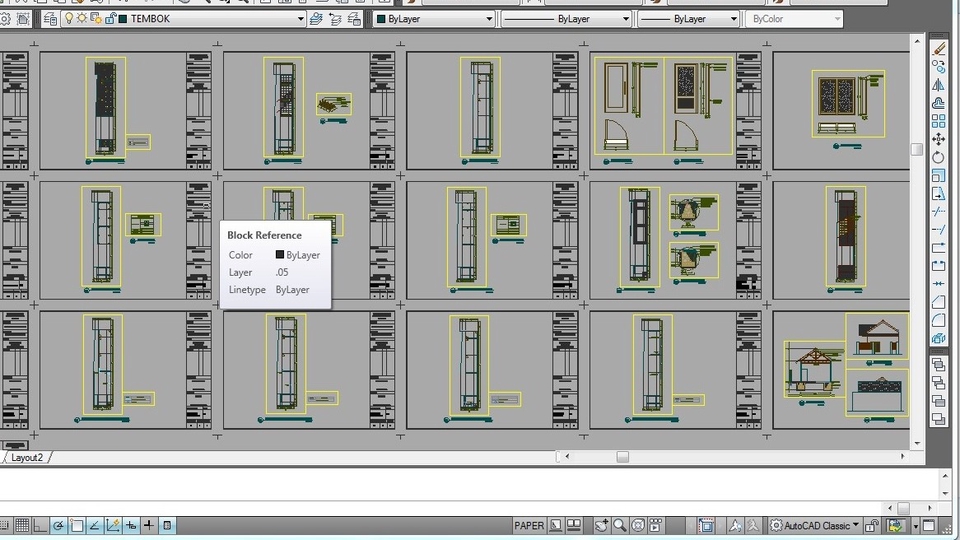Click Bring to Front draw order icon
Viewport: 960px width, 540px height.
click(939, 365)
